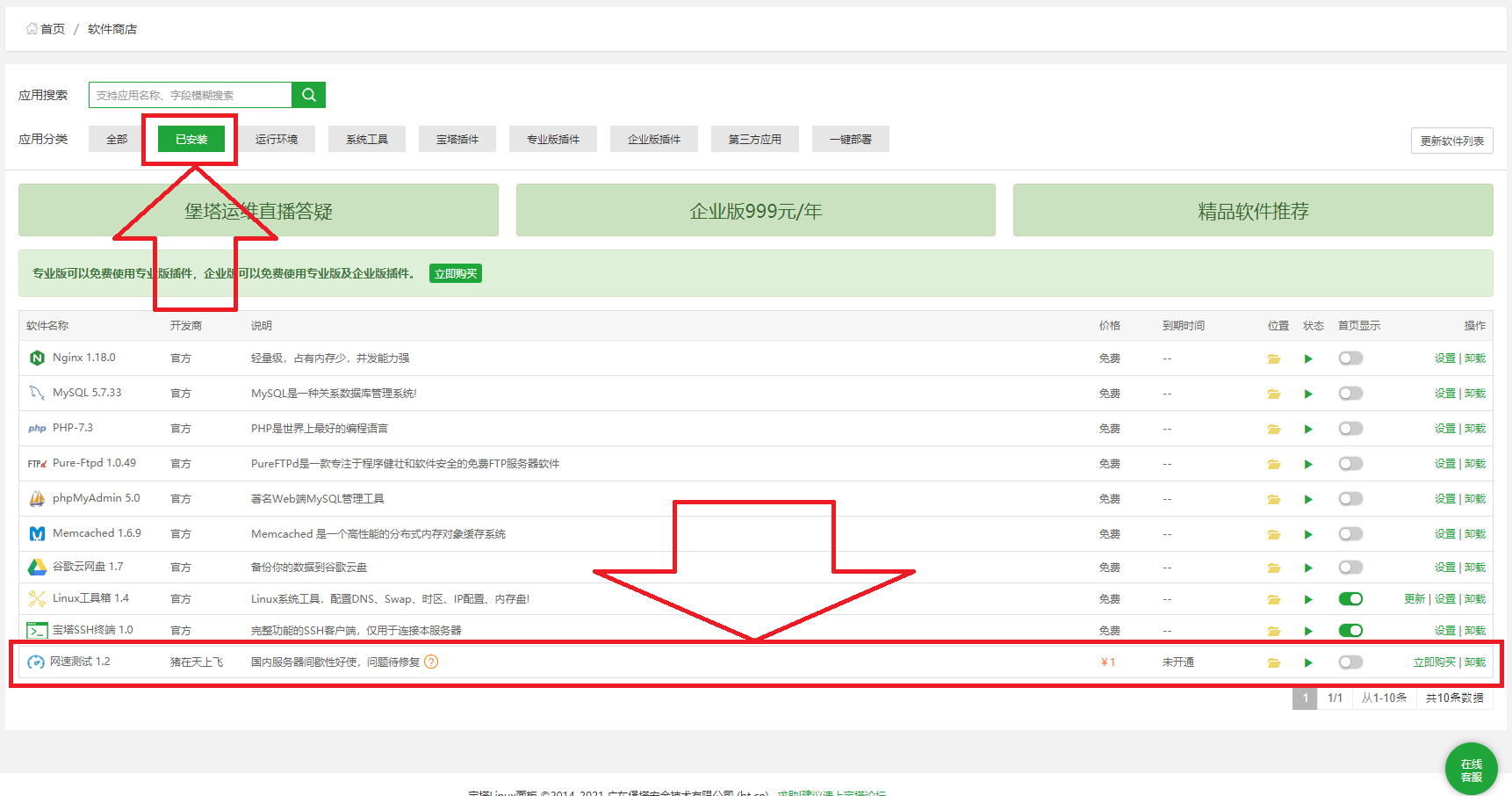Click the 谷歌云网盘 Google Drive icon
1512x796 pixels.
(37, 567)
